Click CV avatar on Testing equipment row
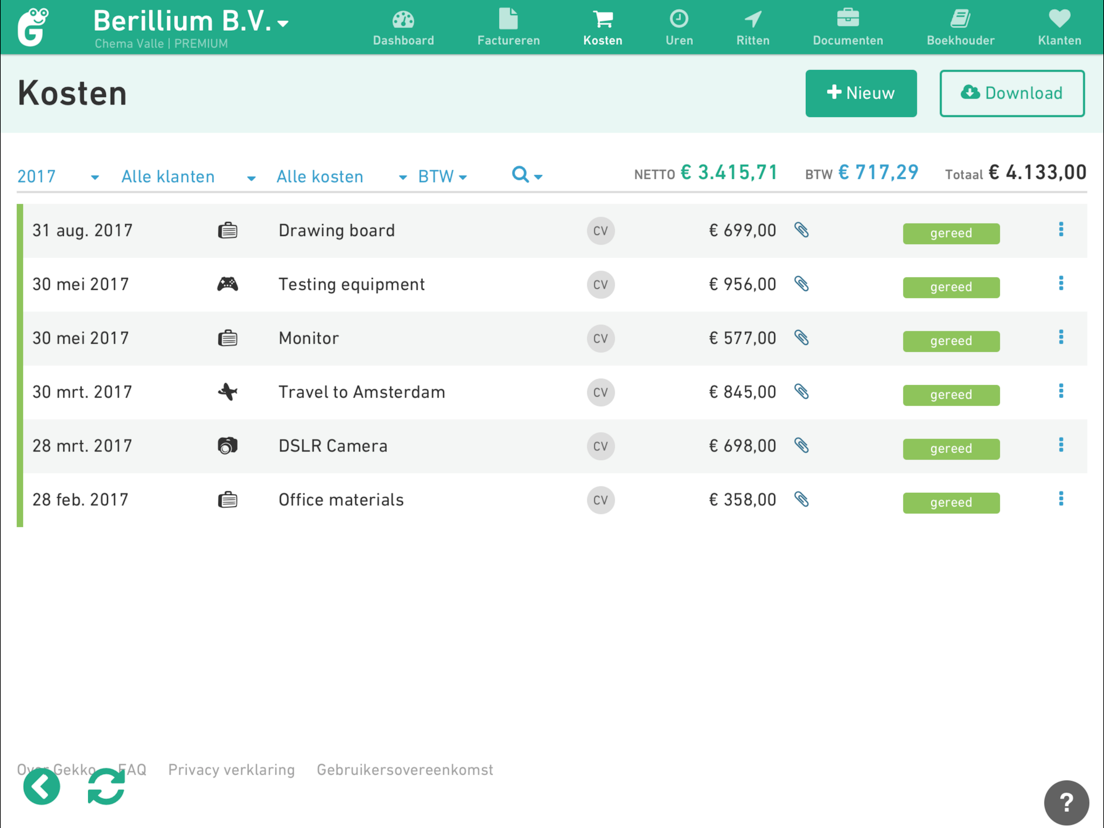Viewport: 1104px width, 828px height. tap(601, 284)
